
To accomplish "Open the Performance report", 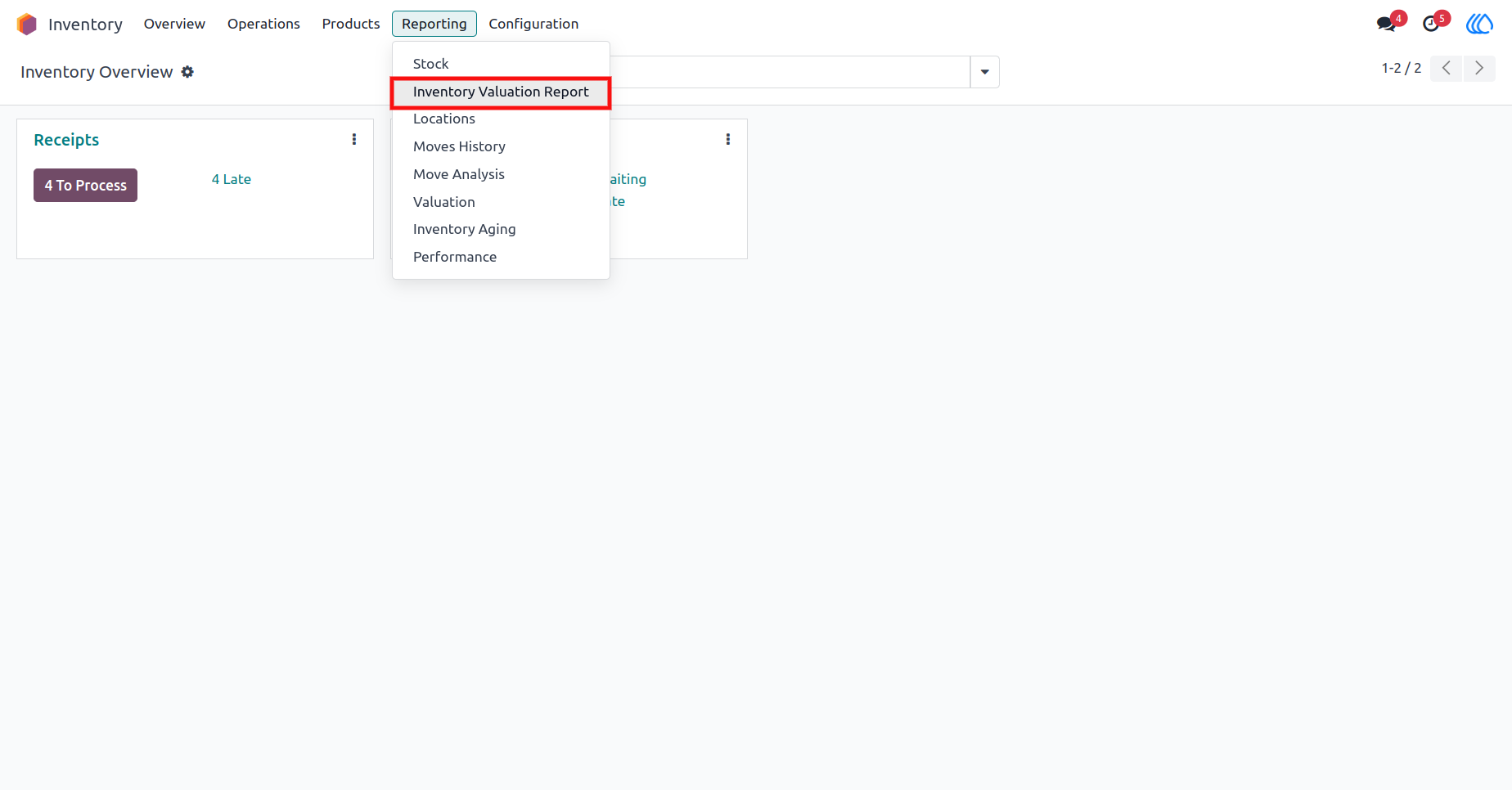I will [x=501, y=257].
